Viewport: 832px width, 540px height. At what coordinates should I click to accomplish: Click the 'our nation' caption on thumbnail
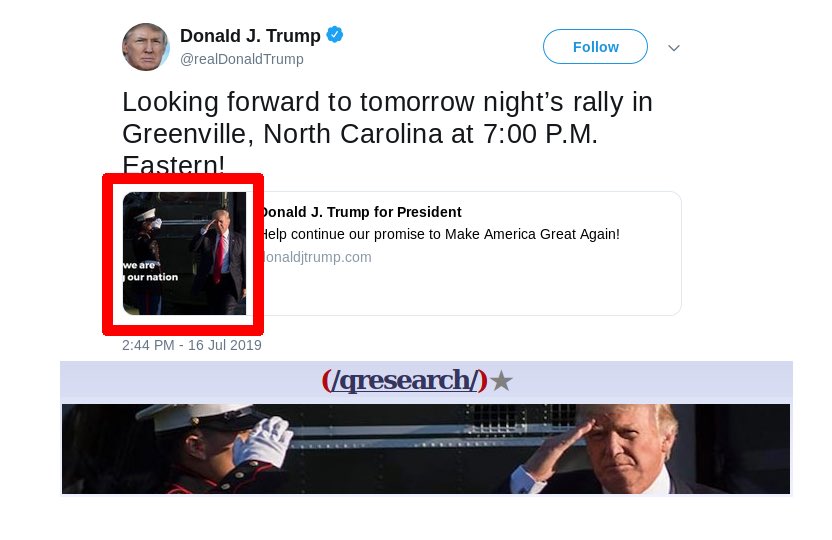[152, 277]
